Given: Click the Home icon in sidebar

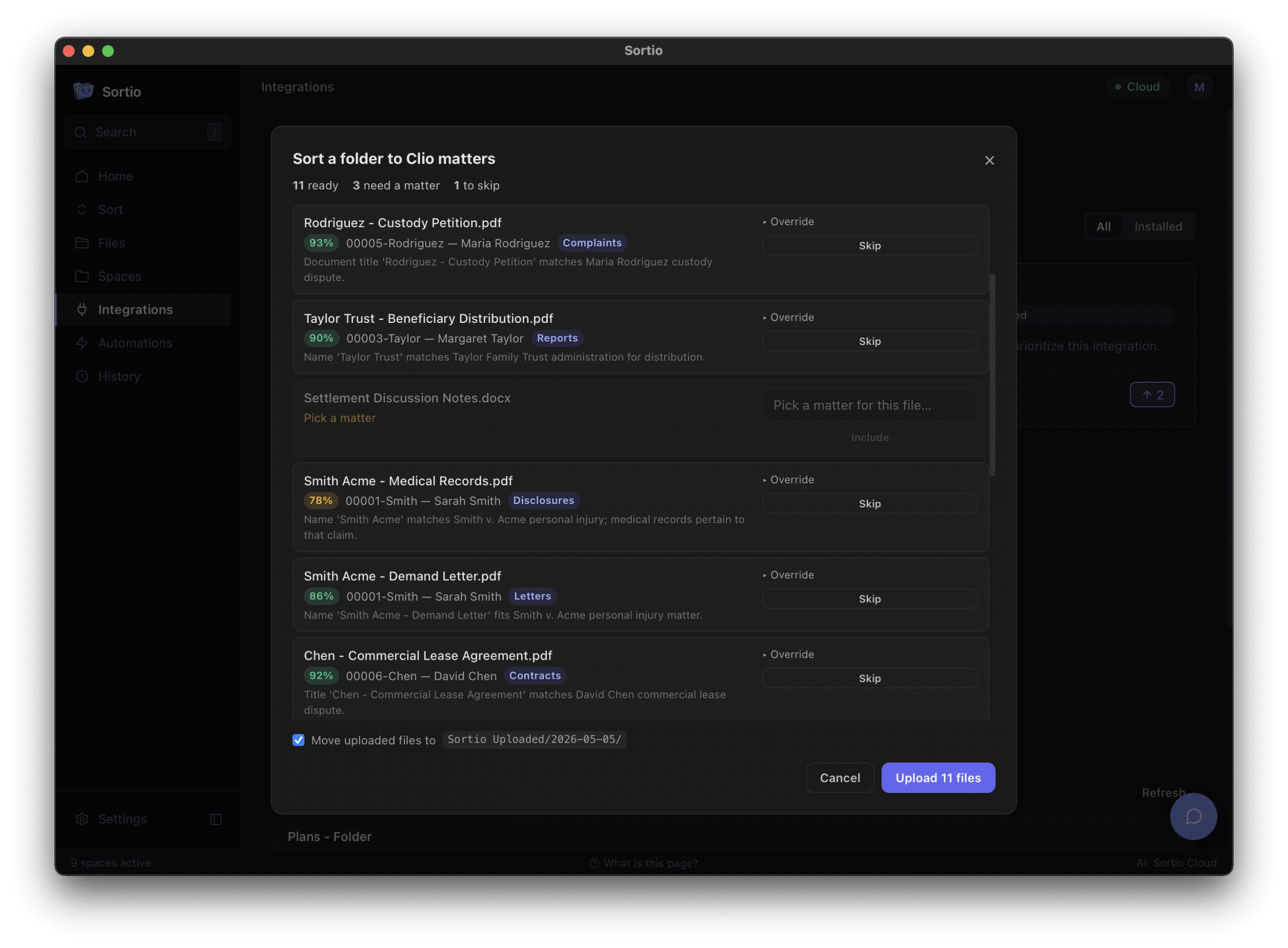Looking at the screenshot, I should [82, 176].
